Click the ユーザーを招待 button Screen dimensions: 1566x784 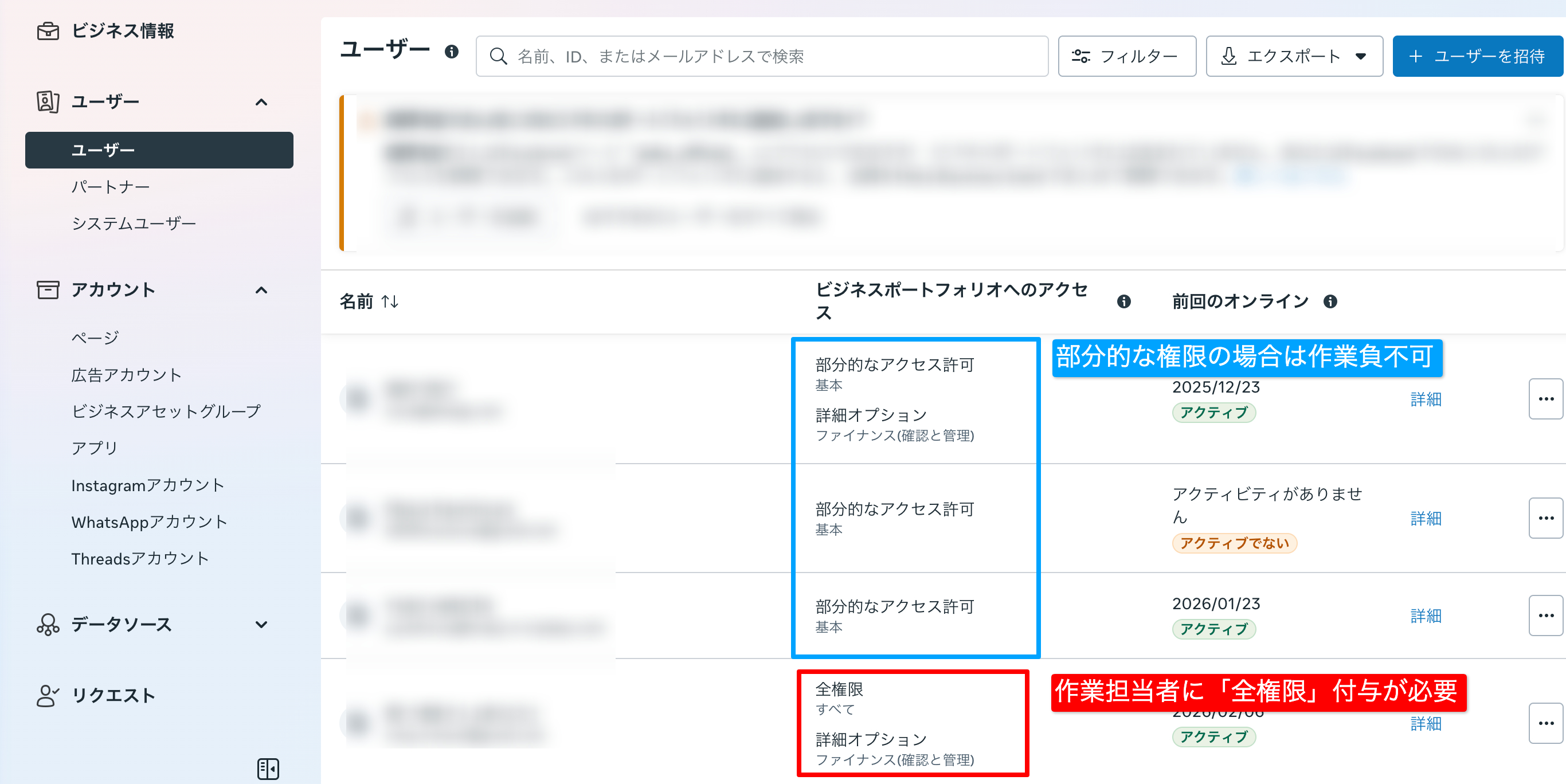(x=1477, y=56)
